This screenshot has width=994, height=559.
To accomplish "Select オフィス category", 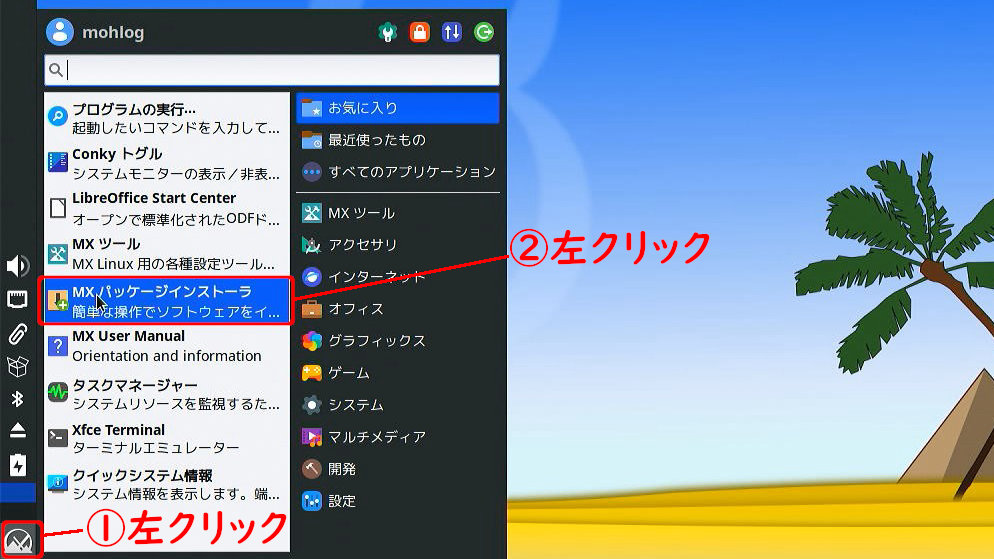I will [x=398, y=309].
